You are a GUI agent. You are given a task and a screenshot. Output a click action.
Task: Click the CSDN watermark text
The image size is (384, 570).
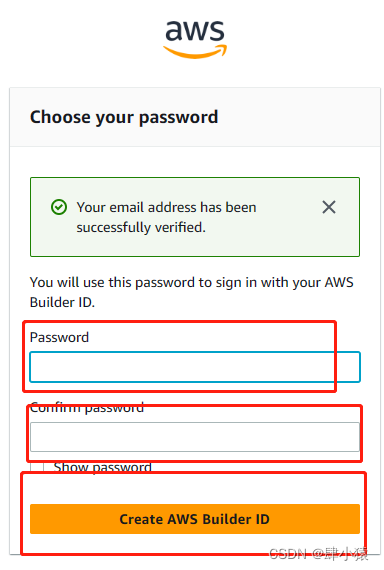(x=319, y=554)
